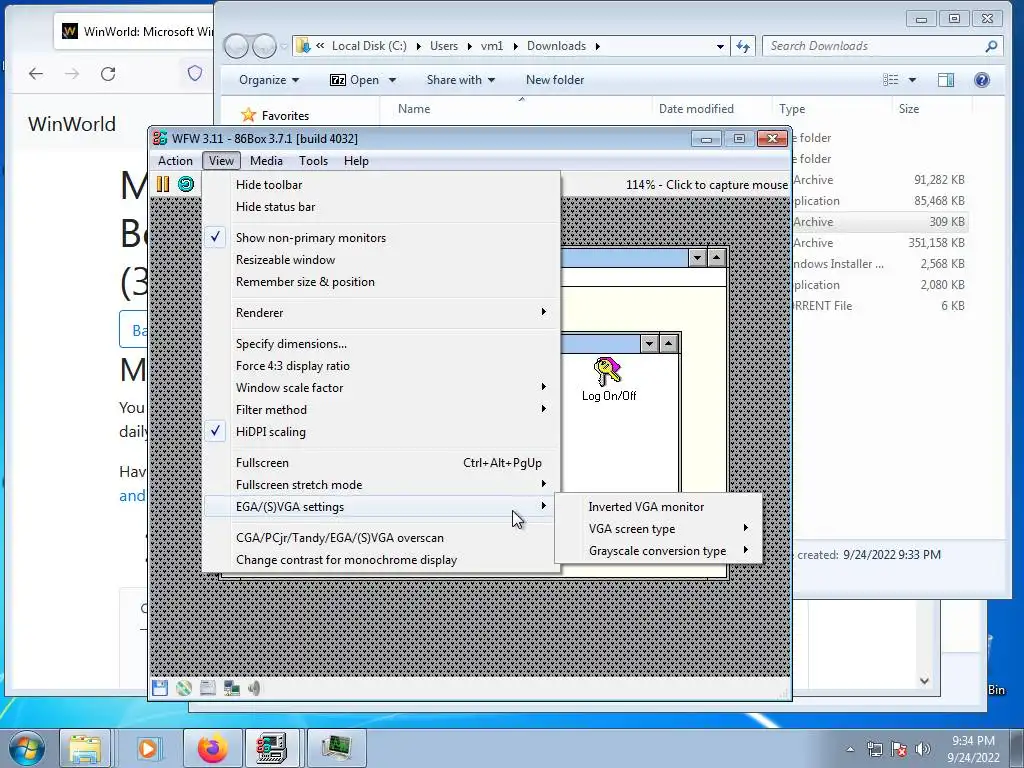1024x768 pixels.
Task: Open the Organize dropdown in Explorer
Action: click(269, 80)
